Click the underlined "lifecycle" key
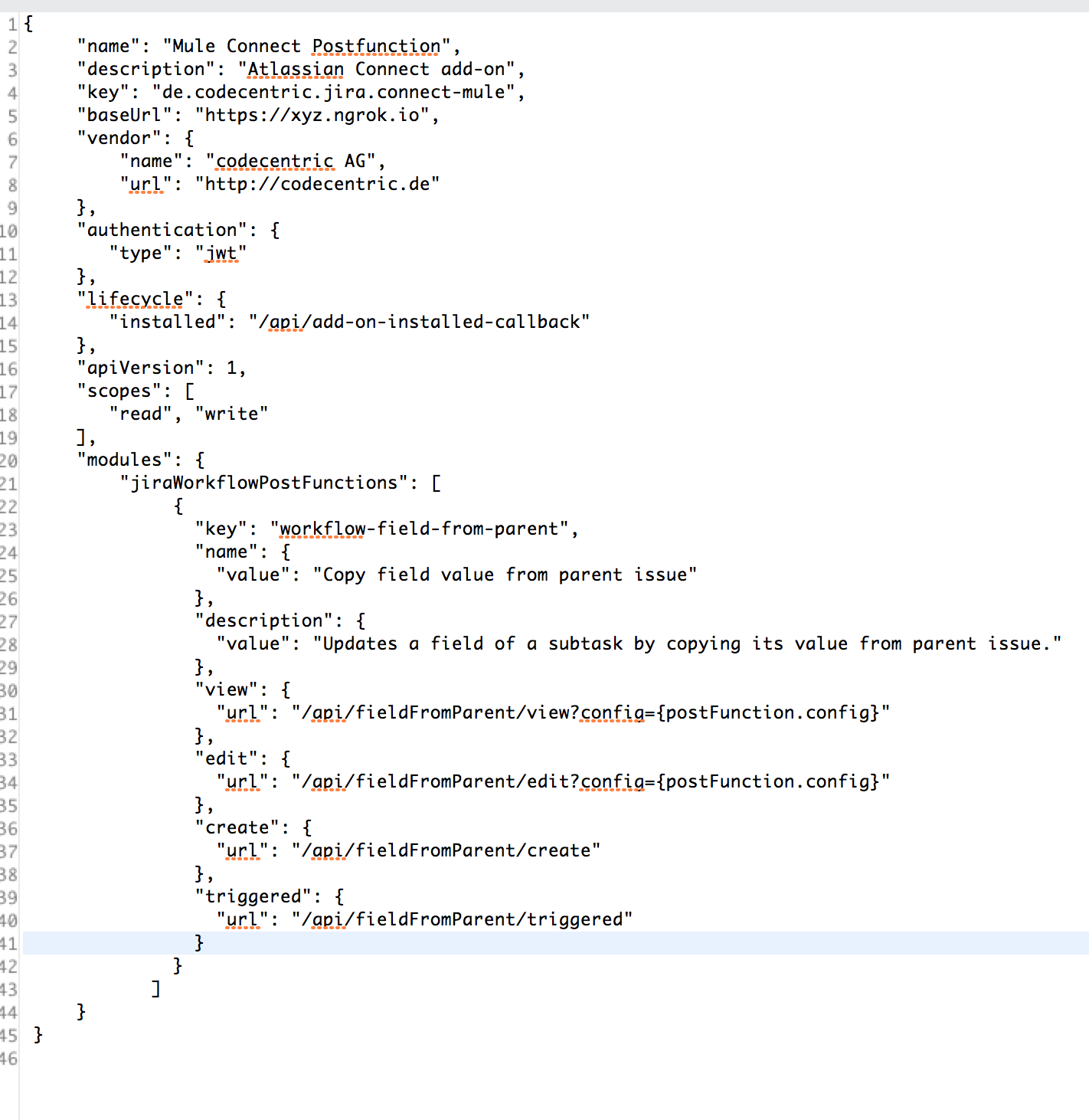The image size is (1089, 1120). 136,300
